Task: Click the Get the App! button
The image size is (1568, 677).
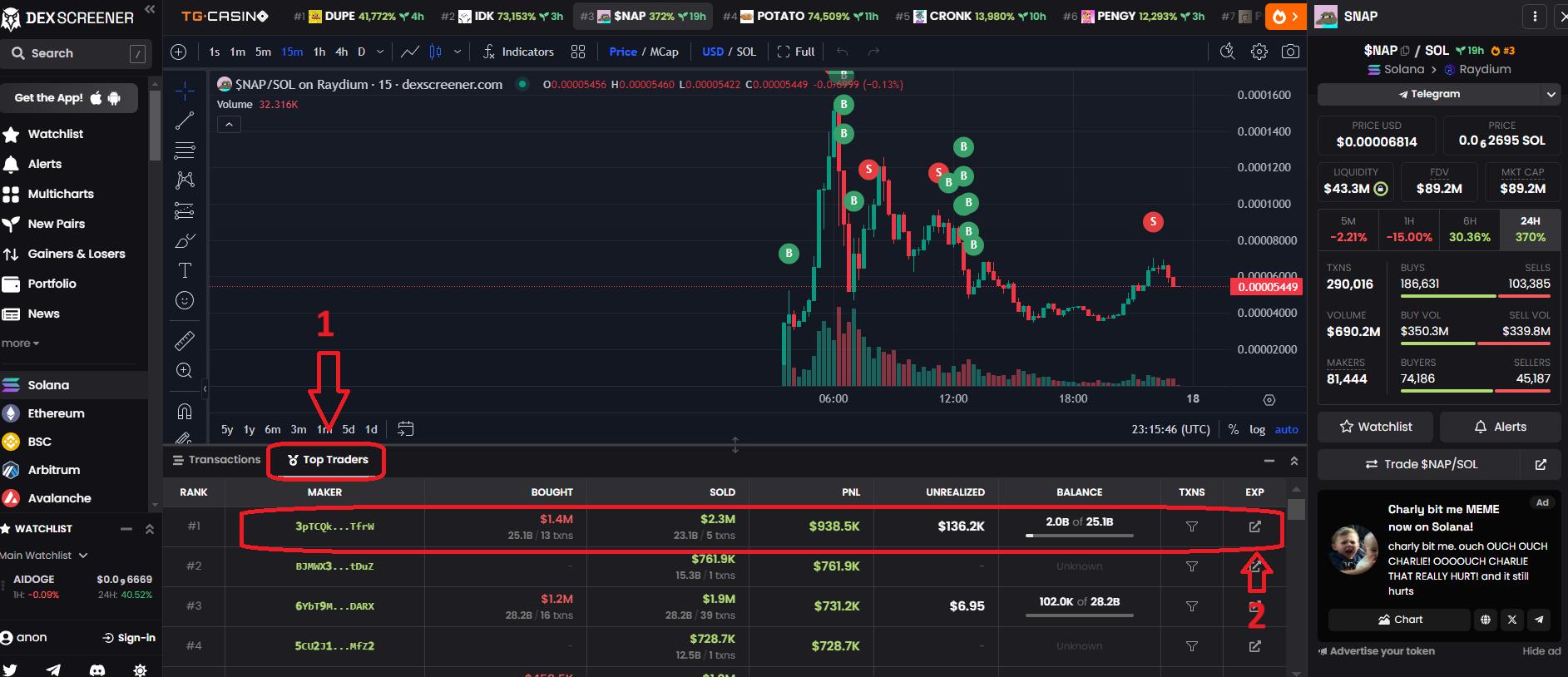Action: (x=69, y=98)
